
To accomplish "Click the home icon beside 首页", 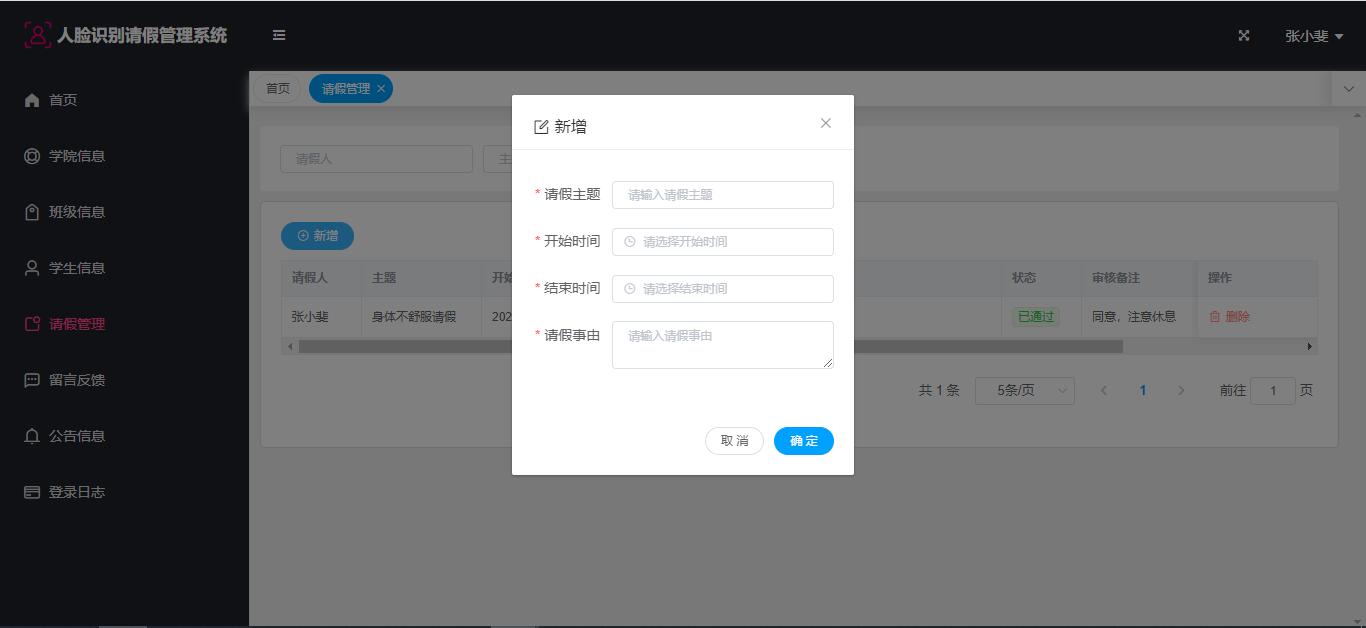I will (x=32, y=100).
